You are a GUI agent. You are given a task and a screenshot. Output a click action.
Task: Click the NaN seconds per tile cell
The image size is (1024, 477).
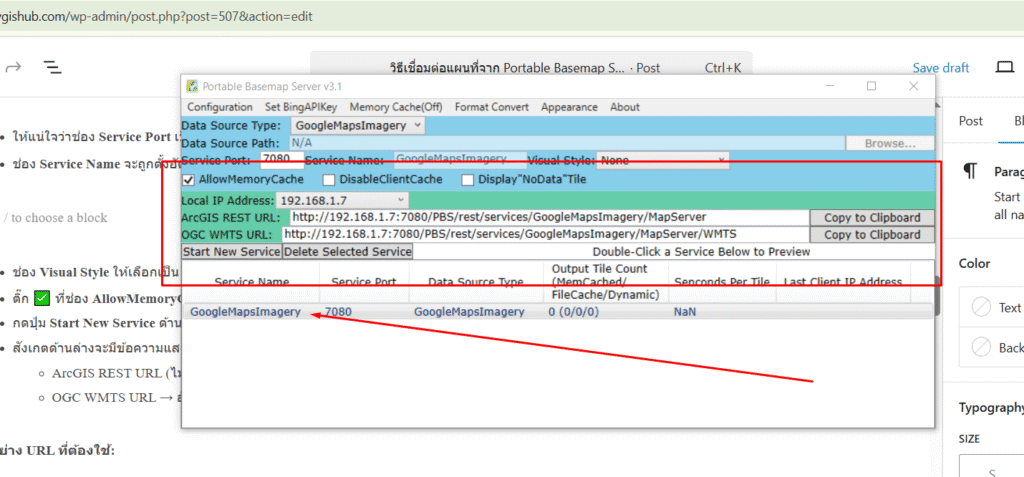click(685, 312)
